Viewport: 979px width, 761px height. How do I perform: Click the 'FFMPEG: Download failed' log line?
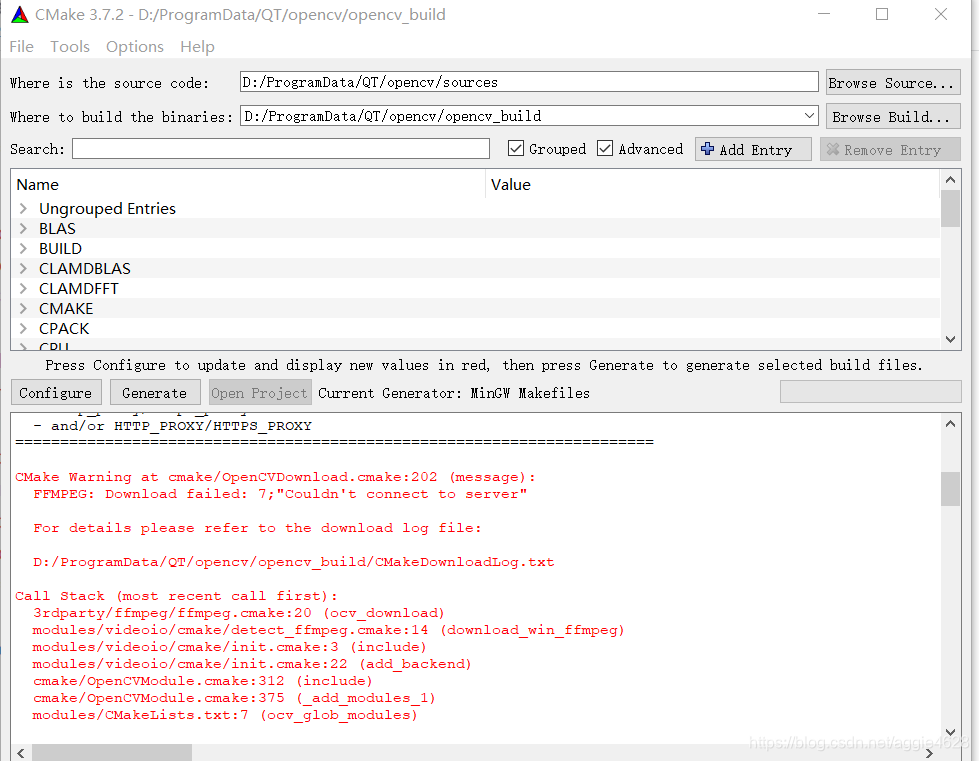[280, 494]
